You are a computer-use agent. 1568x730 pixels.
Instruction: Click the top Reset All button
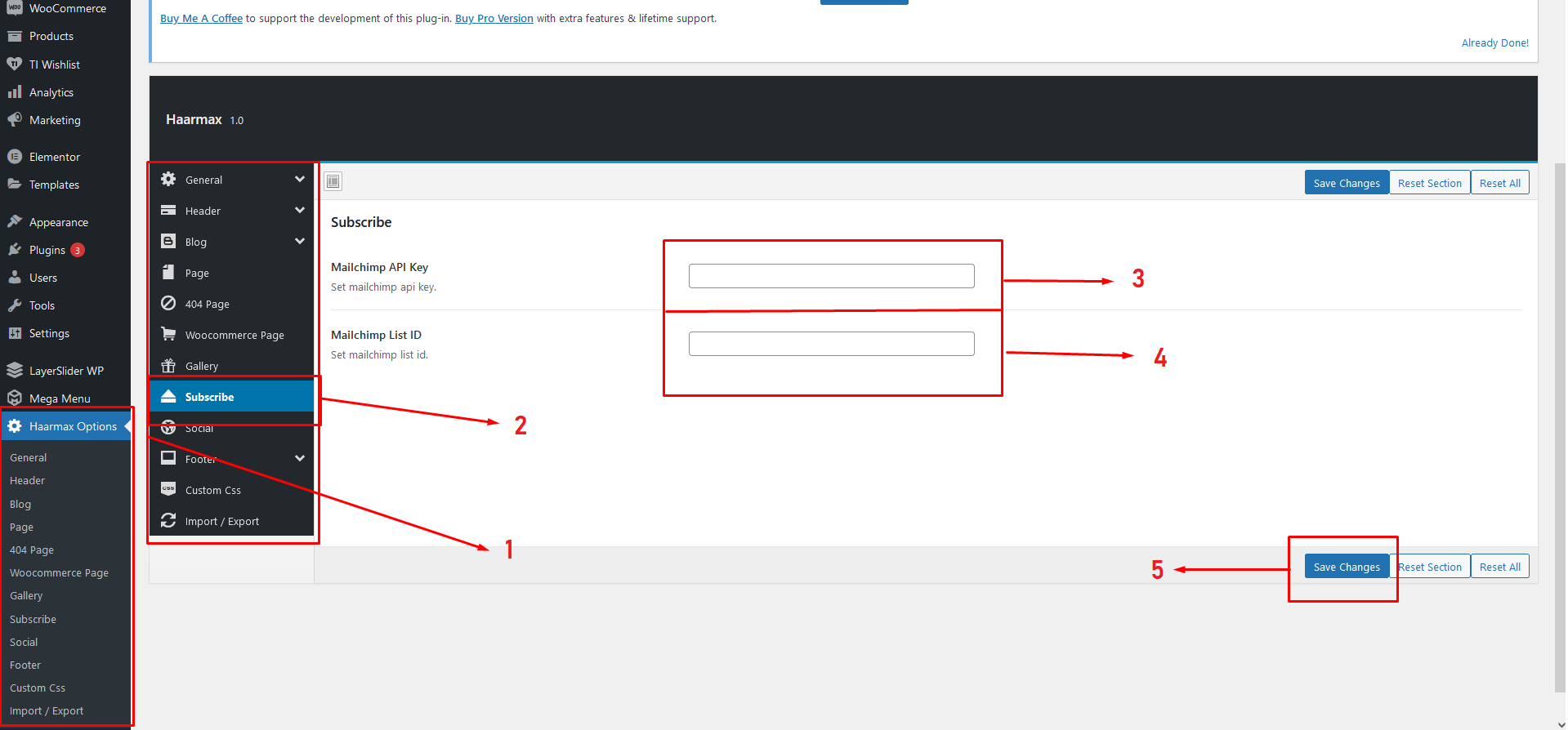(x=1500, y=183)
